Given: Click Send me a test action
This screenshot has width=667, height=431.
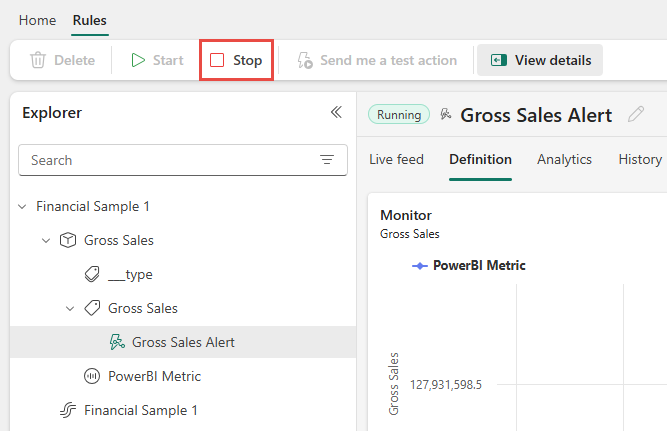Looking at the screenshot, I should [x=377, y=60].
